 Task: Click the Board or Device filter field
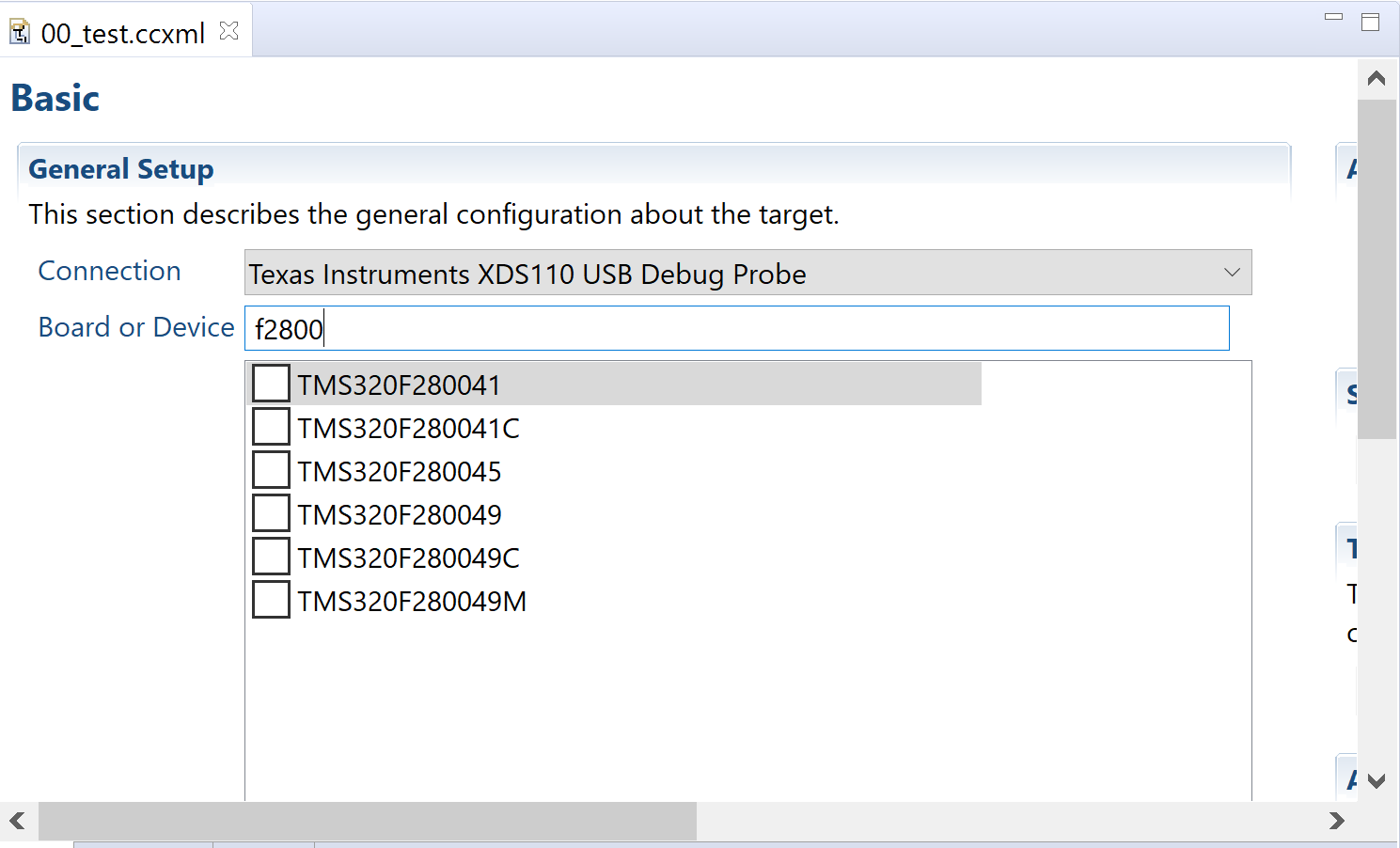pos(737,328)
